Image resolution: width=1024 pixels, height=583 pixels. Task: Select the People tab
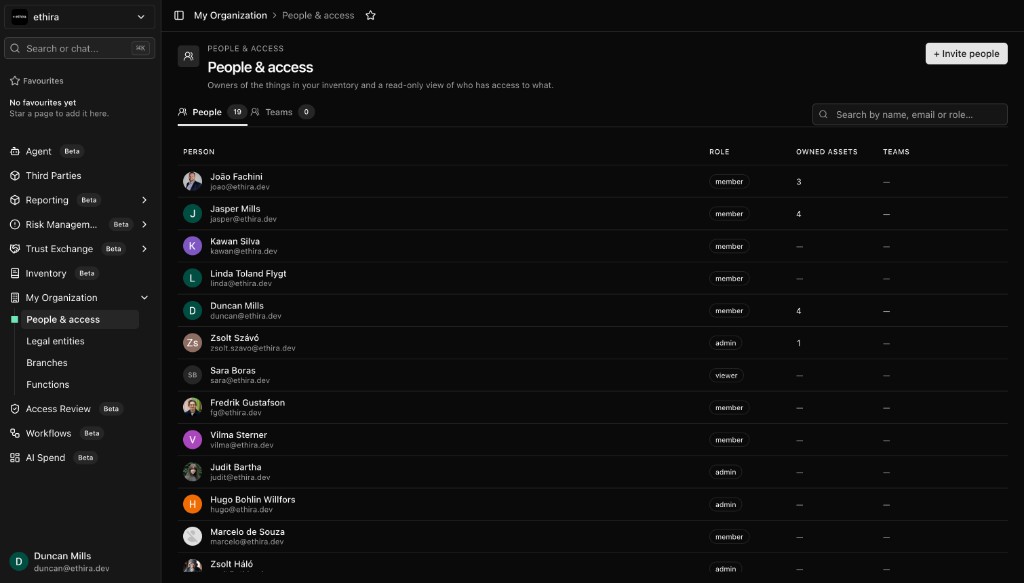[212, 112]
